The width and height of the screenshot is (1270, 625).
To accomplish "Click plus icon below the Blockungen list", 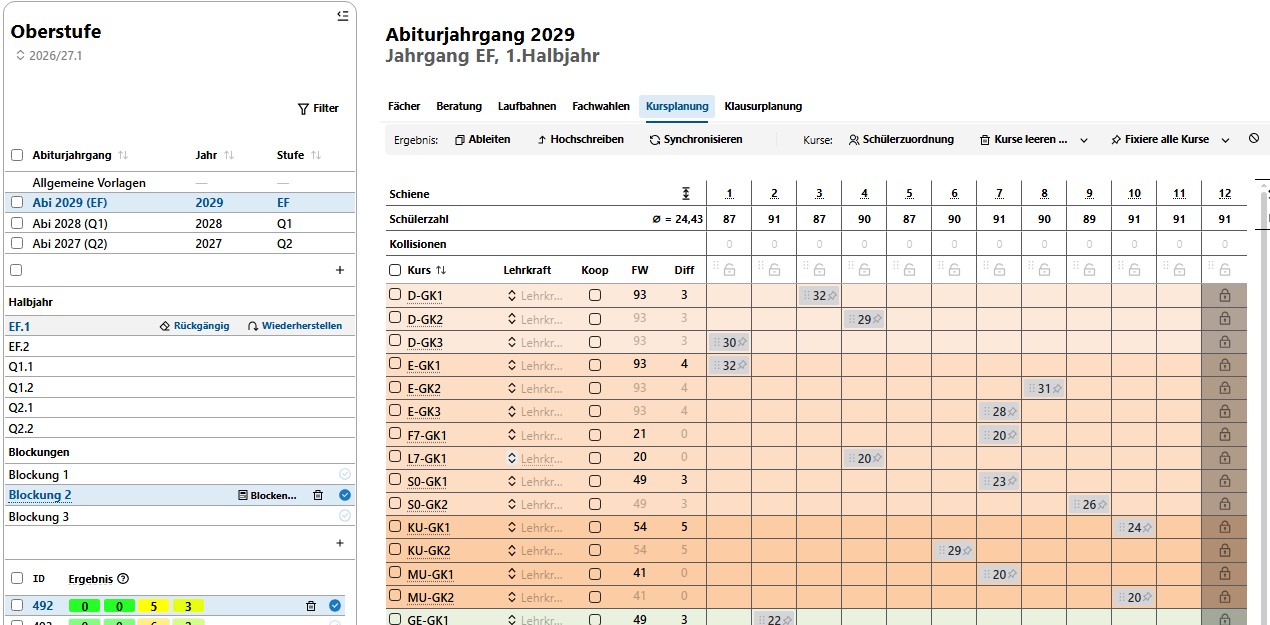I will coord(340,543).
